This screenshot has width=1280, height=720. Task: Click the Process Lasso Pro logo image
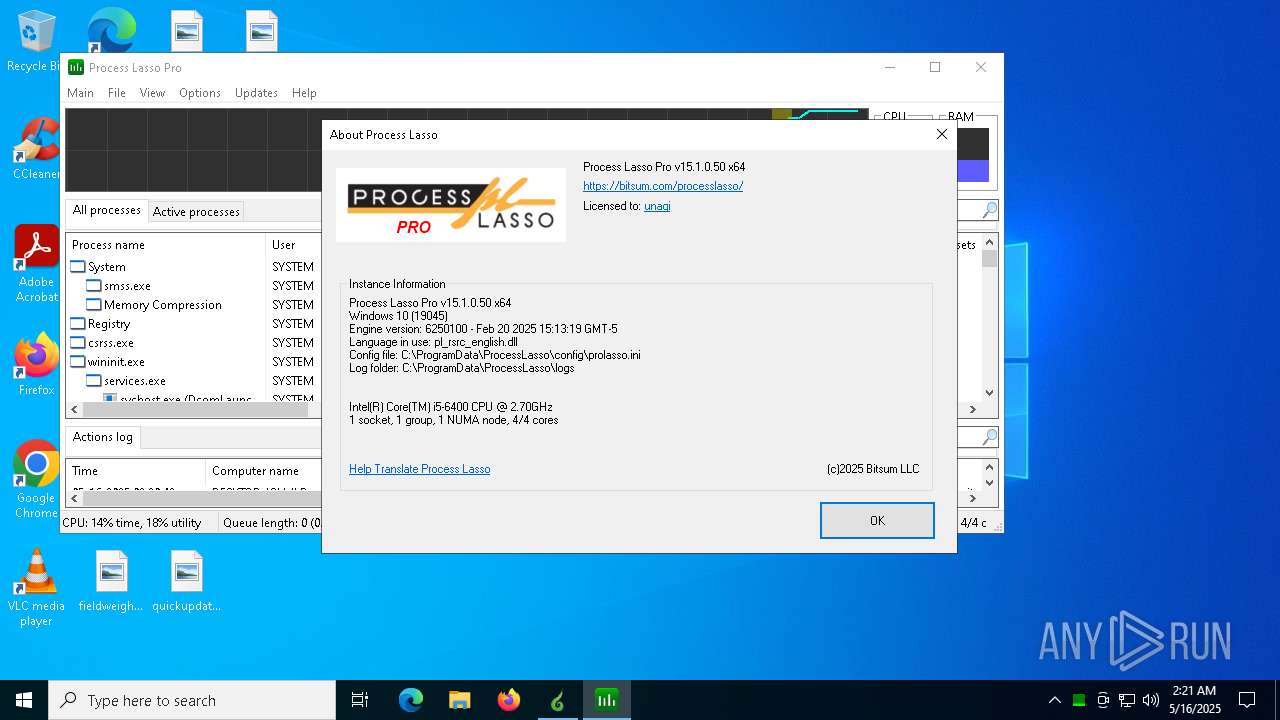point(451,205)
